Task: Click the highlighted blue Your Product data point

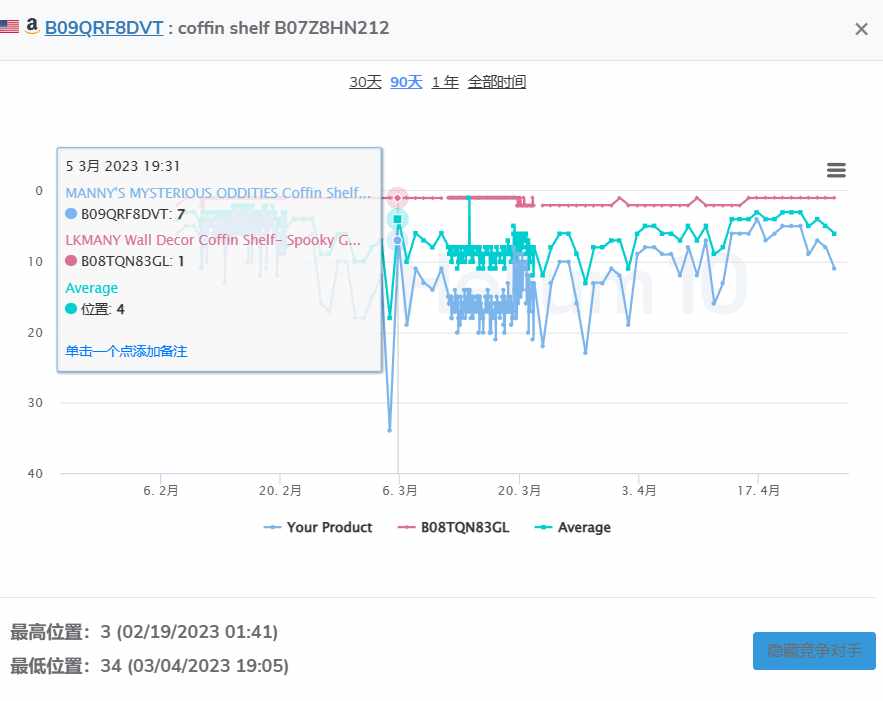Action: tap(398, 240)
